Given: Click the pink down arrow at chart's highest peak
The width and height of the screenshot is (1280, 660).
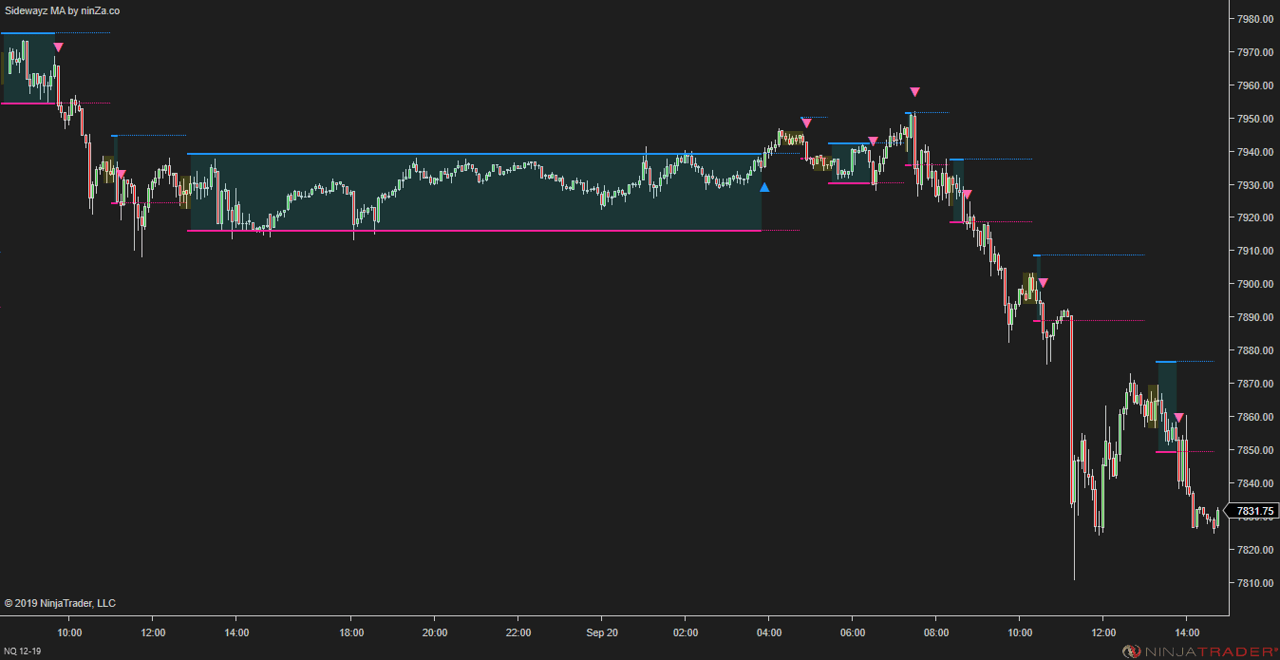Looking at the screenshot, I should (914, 92).
